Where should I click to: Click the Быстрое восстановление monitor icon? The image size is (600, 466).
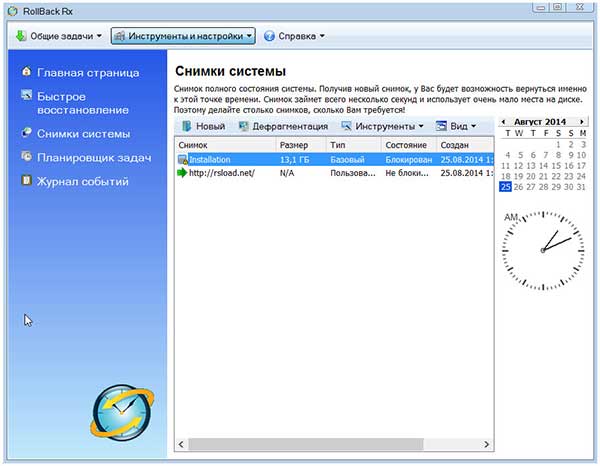26,95
